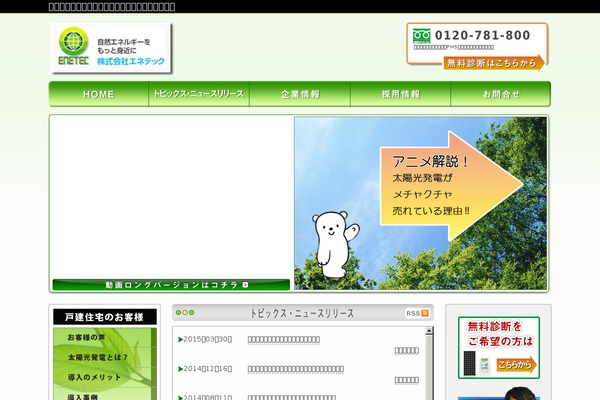Click the toll-free phone icon

(x=421, y=36)
